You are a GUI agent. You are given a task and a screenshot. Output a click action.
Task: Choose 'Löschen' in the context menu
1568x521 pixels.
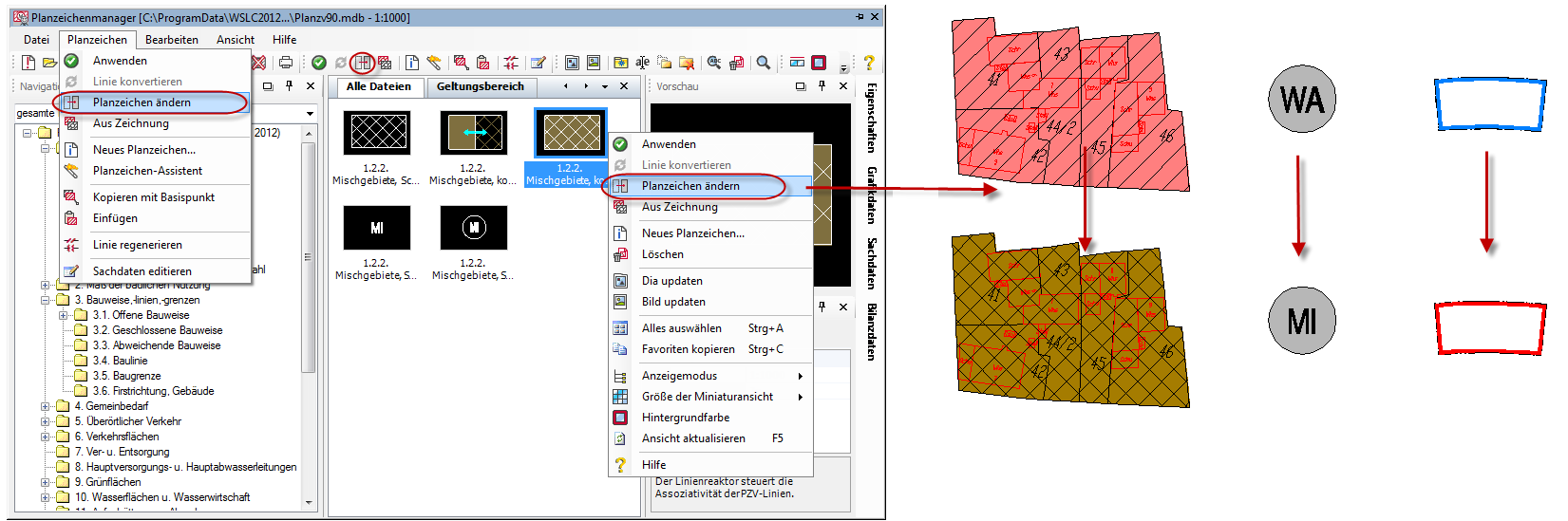662,254
